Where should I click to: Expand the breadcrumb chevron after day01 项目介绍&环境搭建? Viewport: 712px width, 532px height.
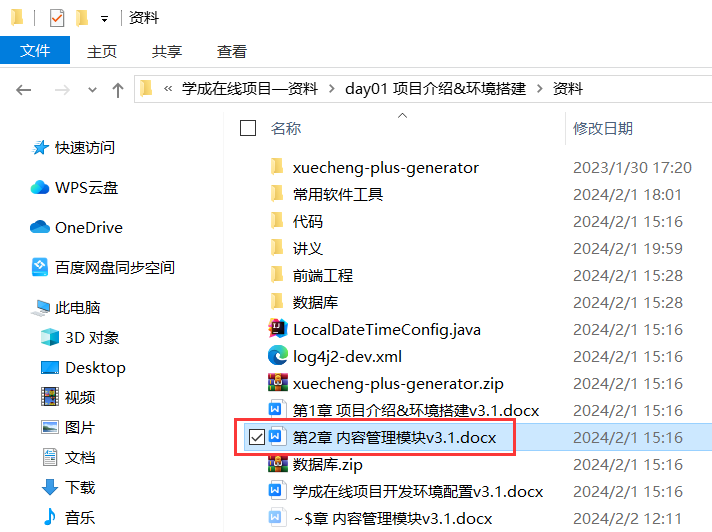pos(539,89)
